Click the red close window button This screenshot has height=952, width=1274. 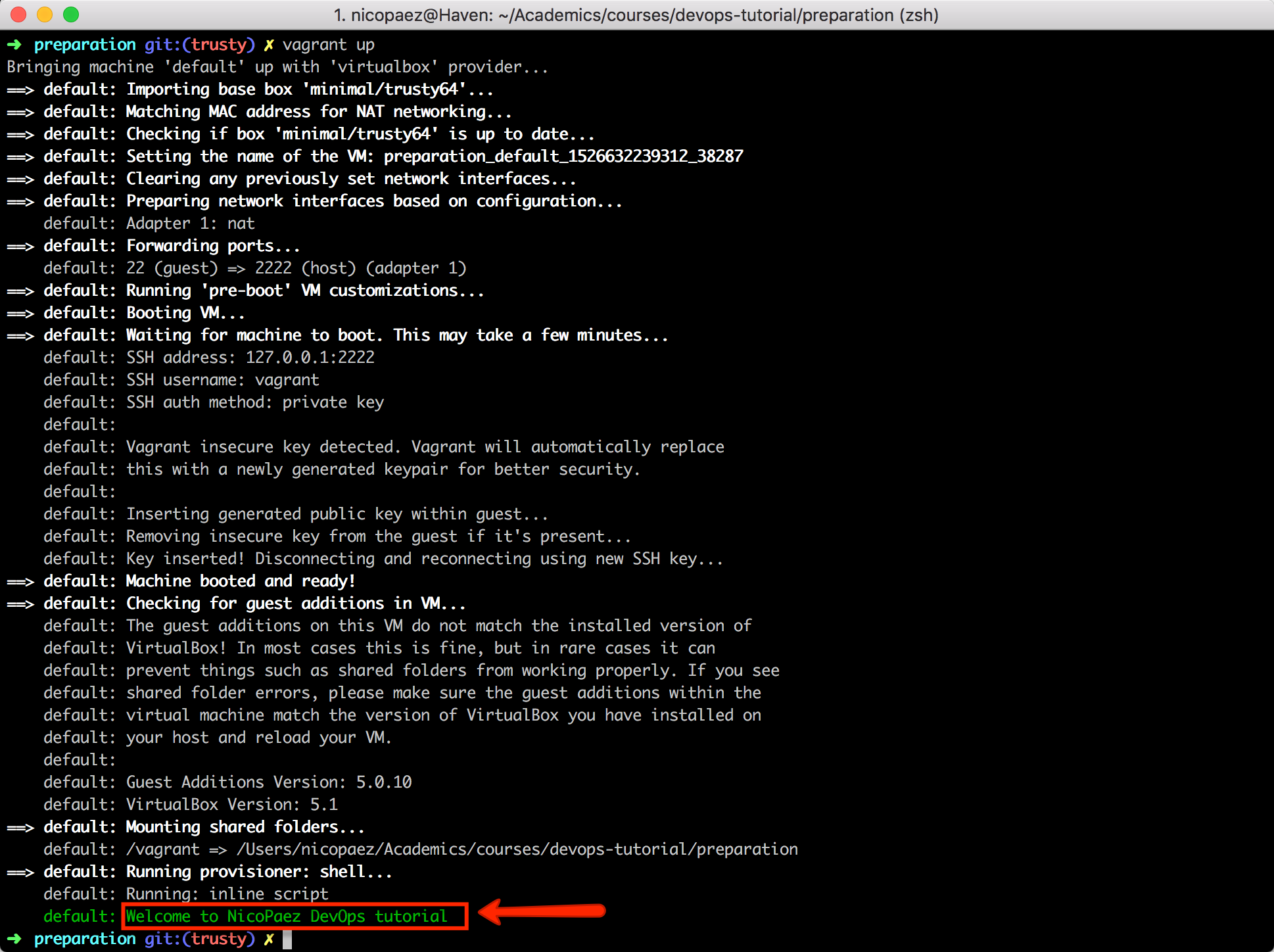tap(18, 14)
